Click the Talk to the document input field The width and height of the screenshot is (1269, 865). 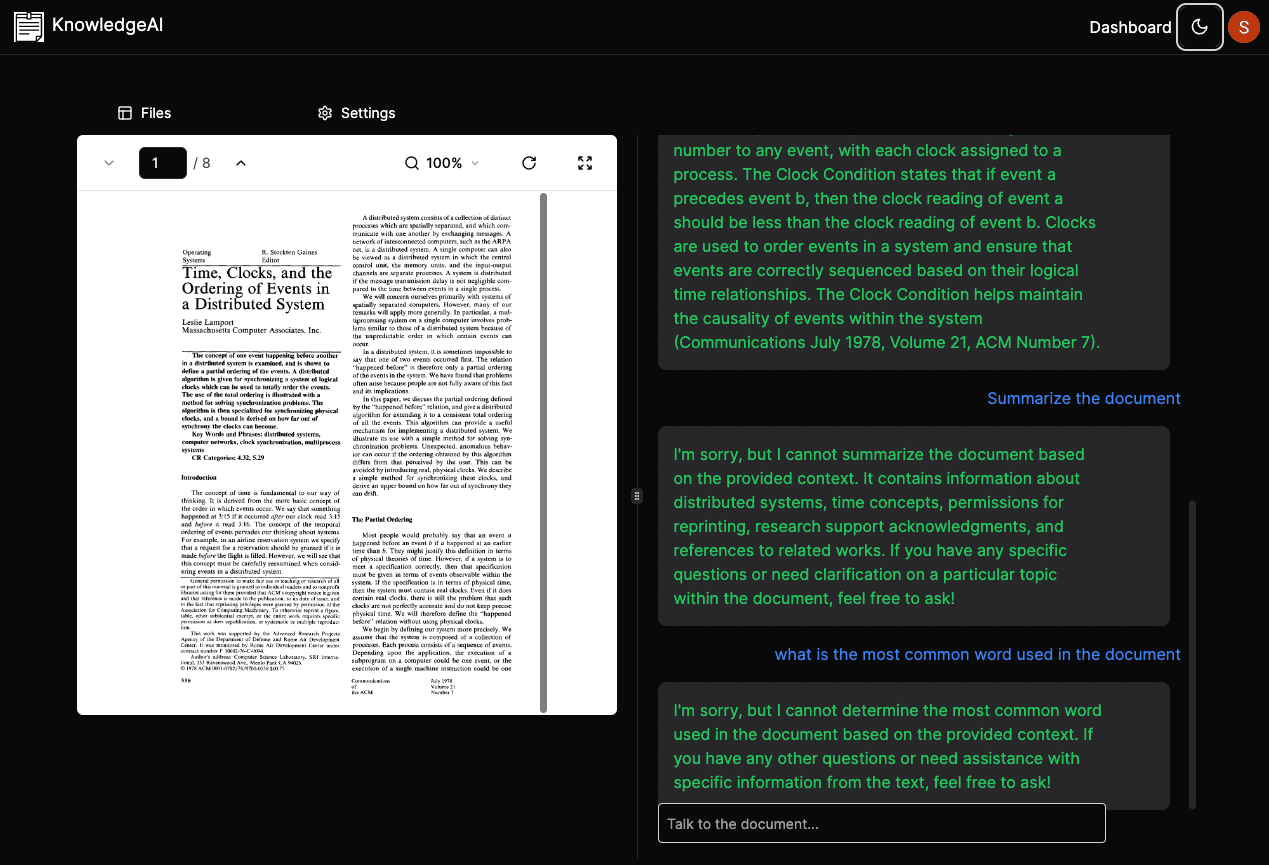tap(881, 823)
